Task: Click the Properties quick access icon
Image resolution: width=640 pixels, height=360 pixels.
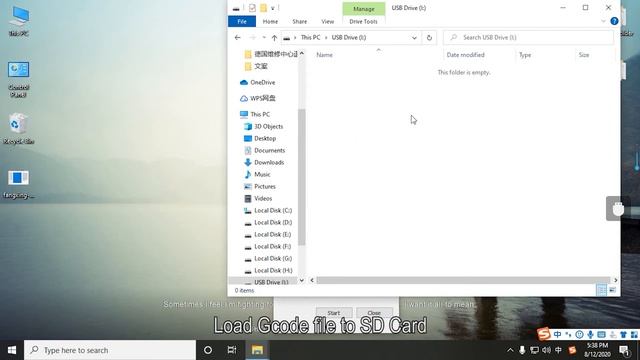Action: [x=252, y=8]
